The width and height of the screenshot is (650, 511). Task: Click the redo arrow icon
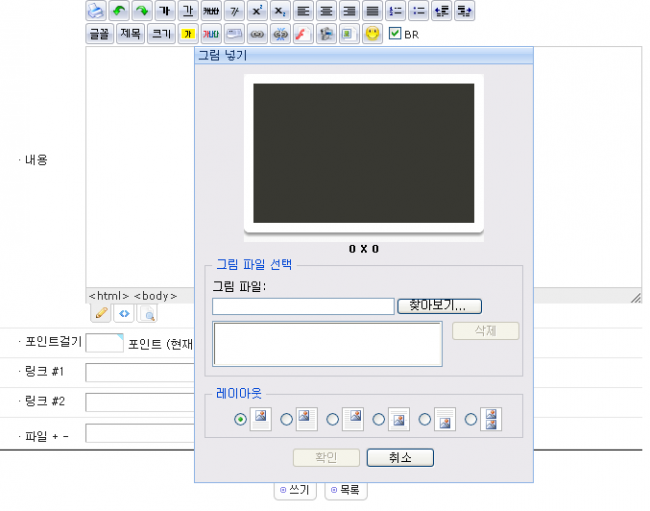[142, 11]
